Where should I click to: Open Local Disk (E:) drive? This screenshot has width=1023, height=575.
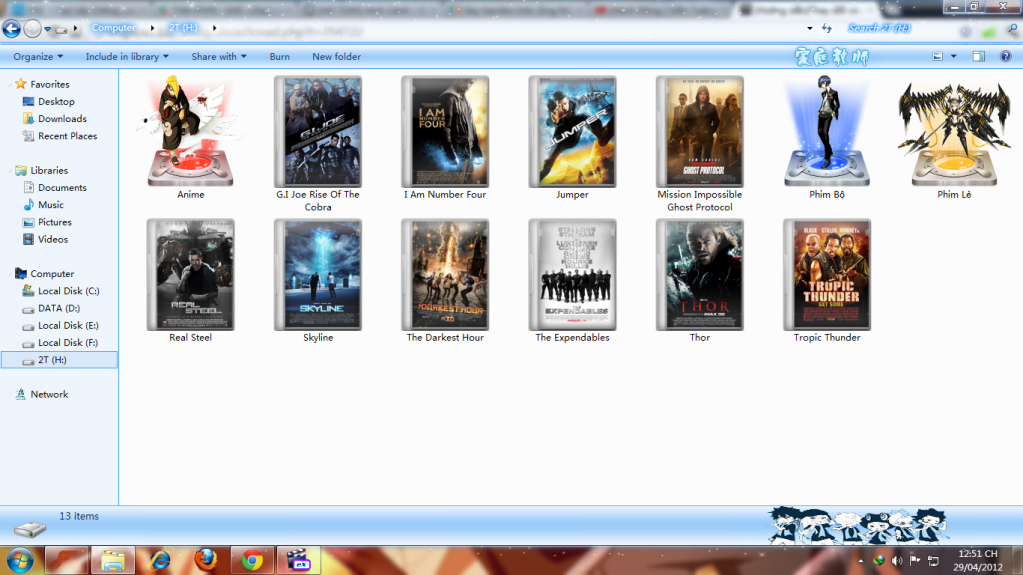pos(68,326)
